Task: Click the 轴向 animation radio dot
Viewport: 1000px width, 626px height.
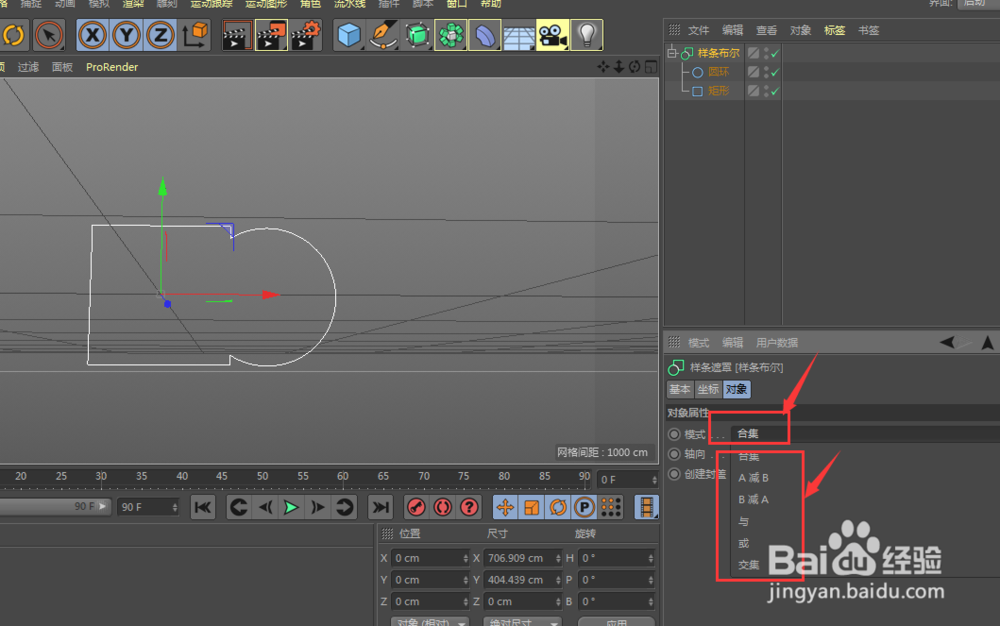Action: coord(674,454)
